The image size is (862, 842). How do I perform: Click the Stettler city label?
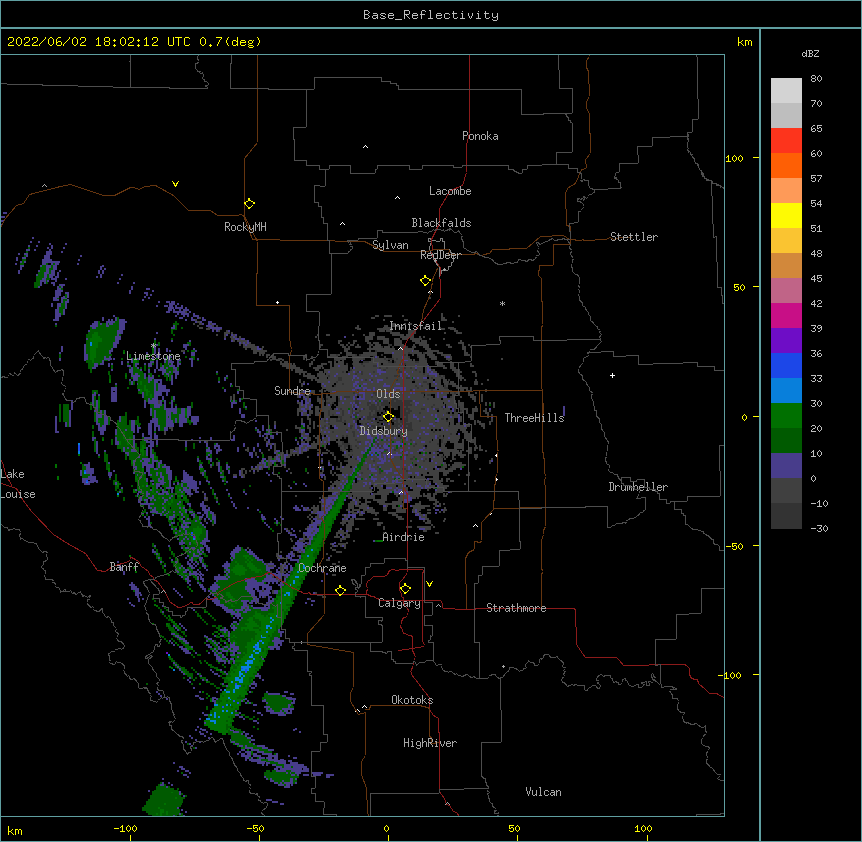pos(634,237)
